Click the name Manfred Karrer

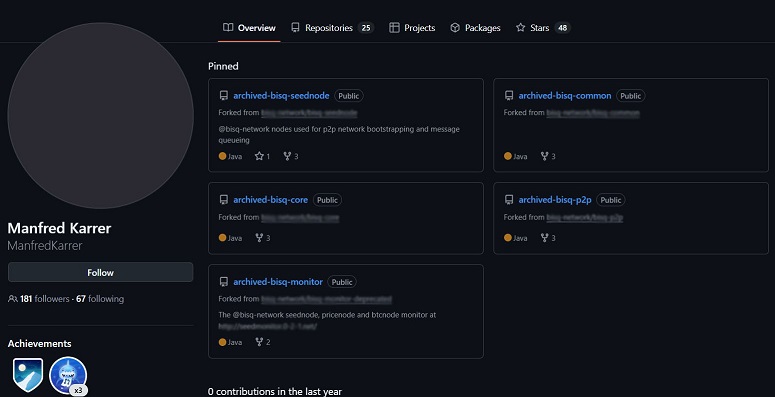coord(59,228)
